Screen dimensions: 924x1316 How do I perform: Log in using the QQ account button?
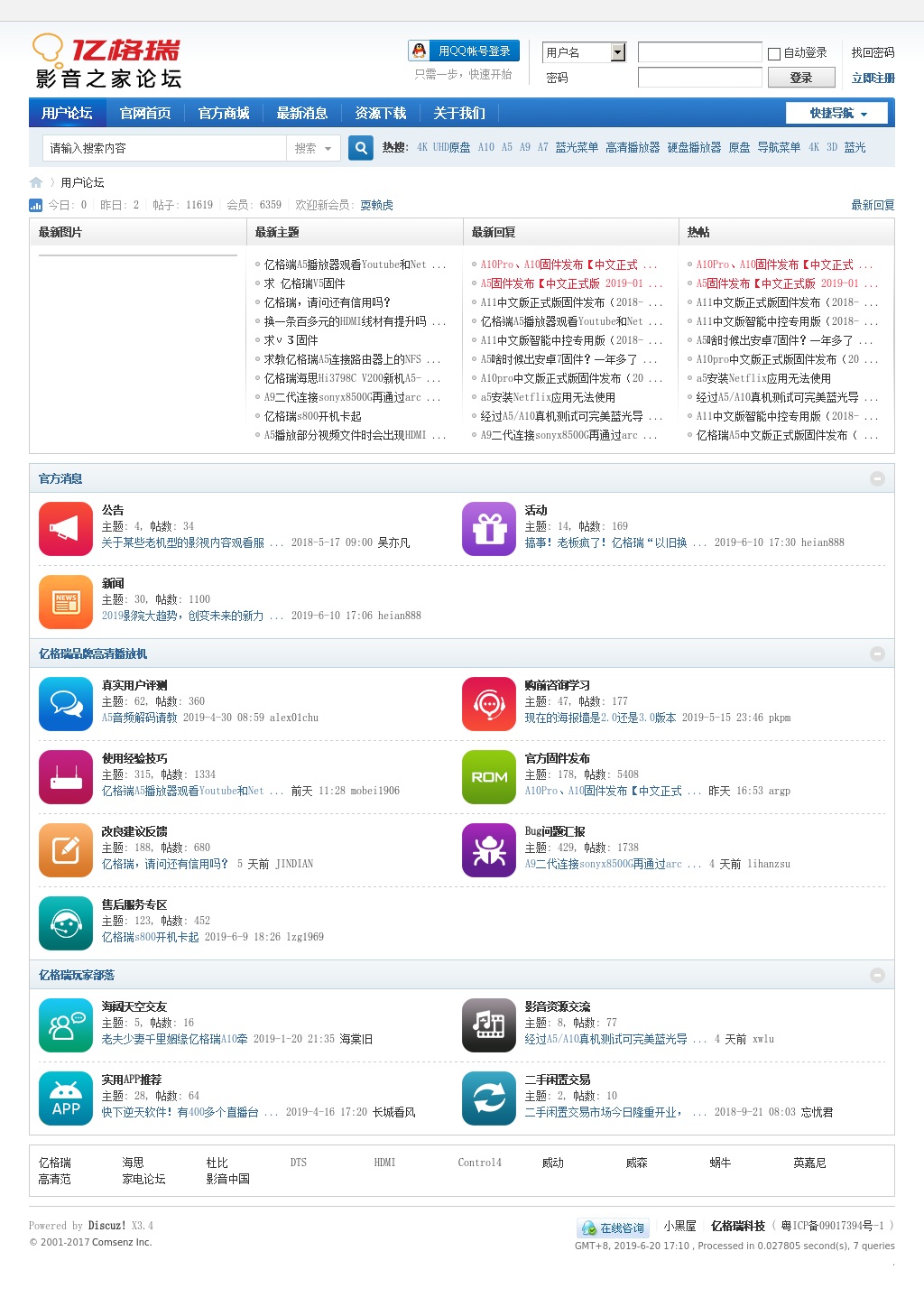point(464,51)
